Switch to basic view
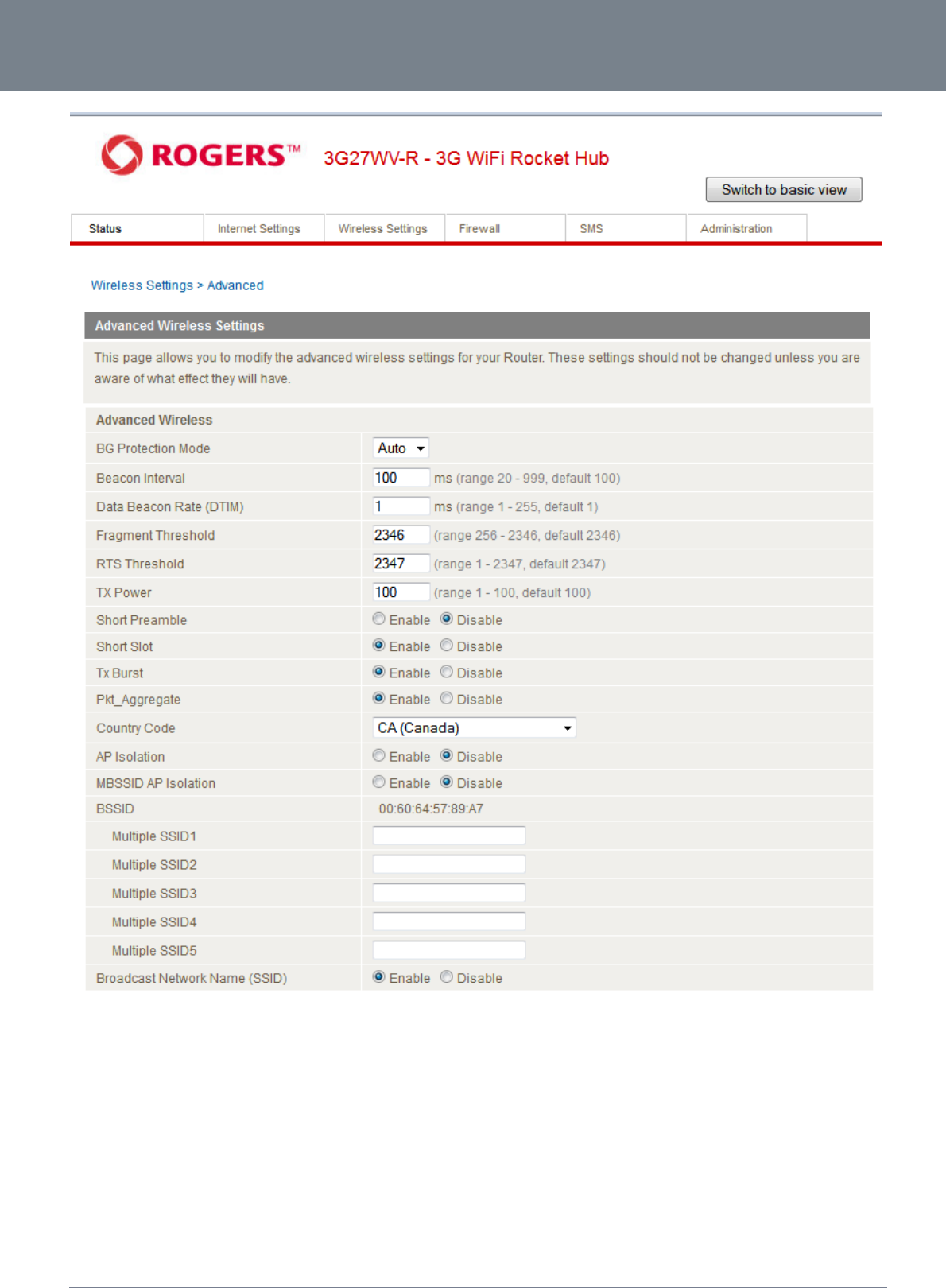The width and height of the screenshot is (946, 1288). point(784,189)
